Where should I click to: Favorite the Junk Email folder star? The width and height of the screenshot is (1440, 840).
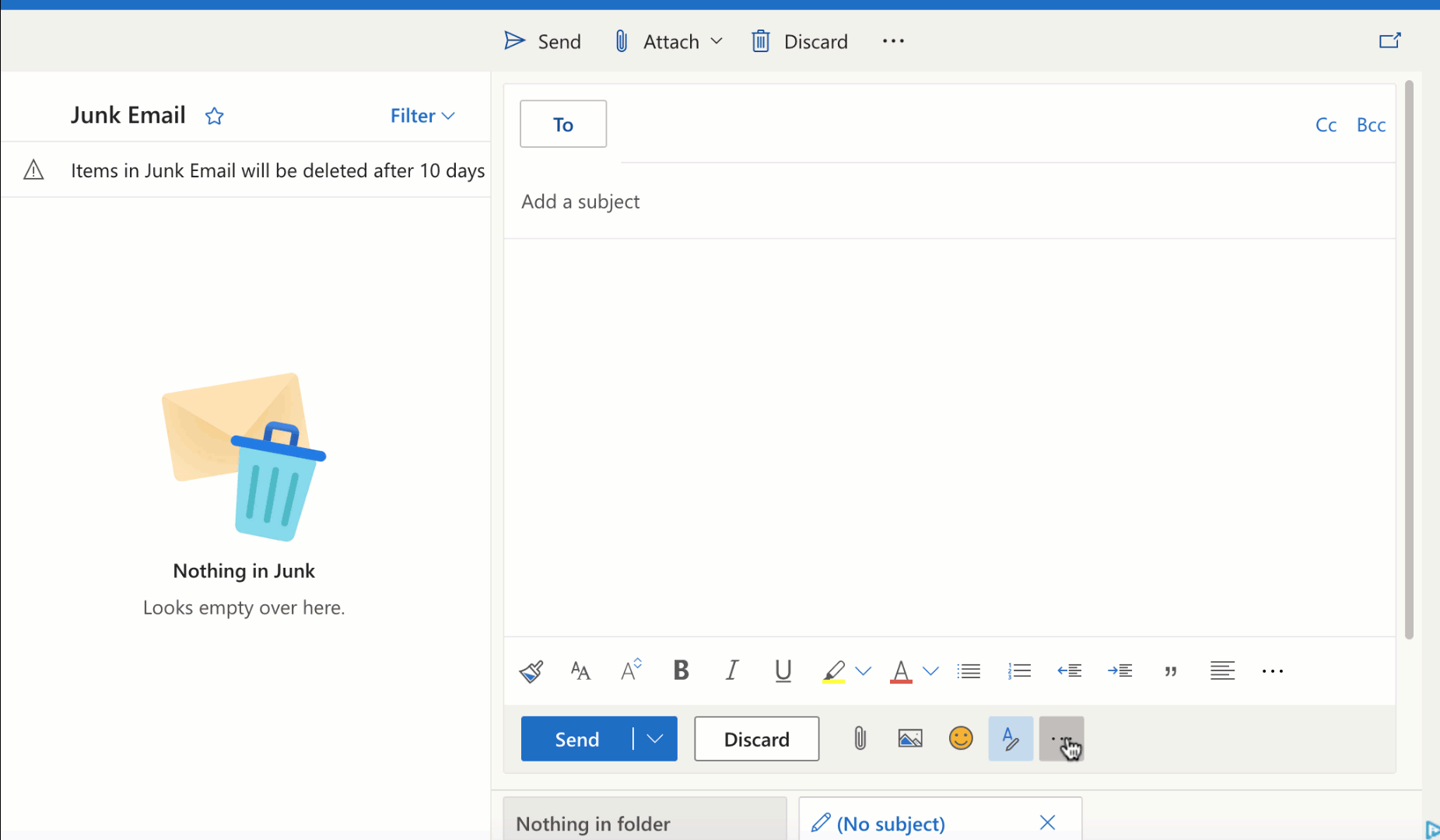click(x=215, y=116)
